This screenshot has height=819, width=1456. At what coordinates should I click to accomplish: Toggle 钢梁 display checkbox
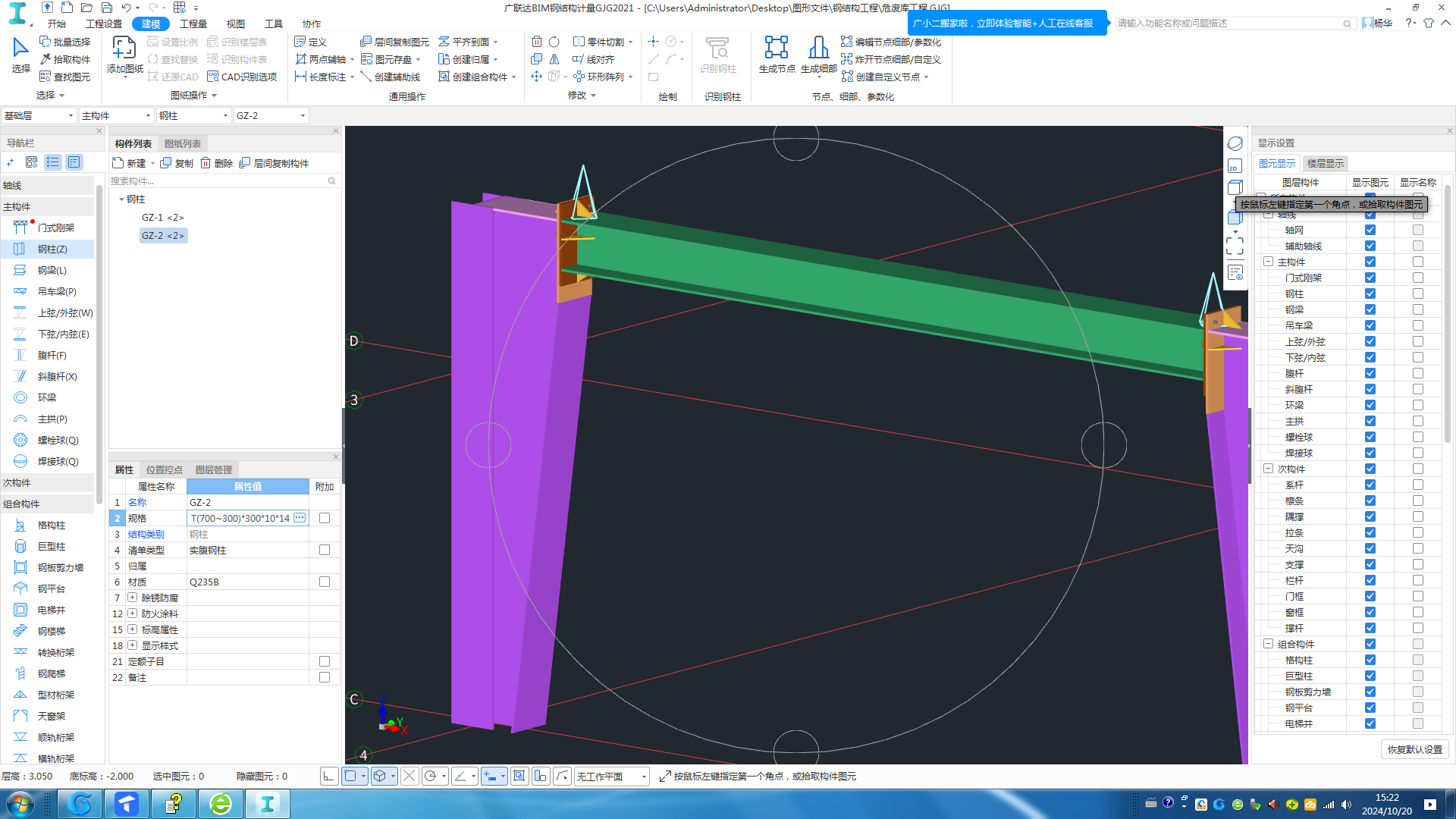coord(1370,309)
